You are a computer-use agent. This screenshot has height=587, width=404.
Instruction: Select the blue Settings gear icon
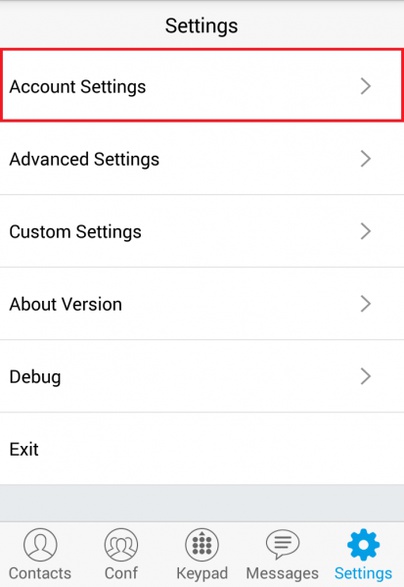point(363,544)
